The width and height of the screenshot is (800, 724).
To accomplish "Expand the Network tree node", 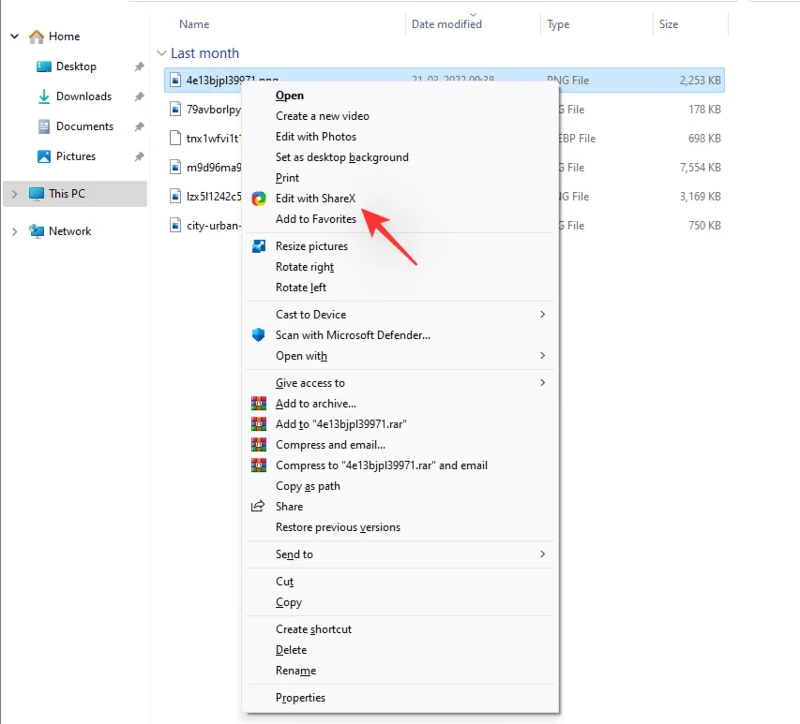I will coord(14,231).
